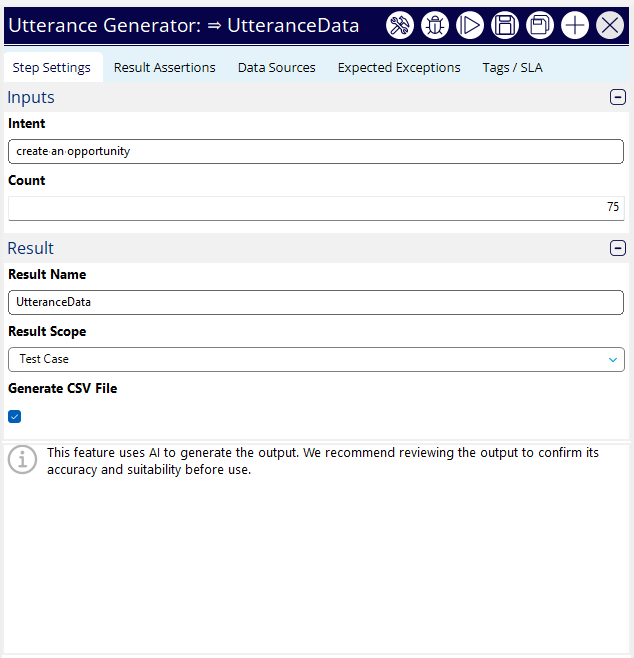Collapse the Result section
This screenshot has width=634, height=658.
tap(618, 248)
